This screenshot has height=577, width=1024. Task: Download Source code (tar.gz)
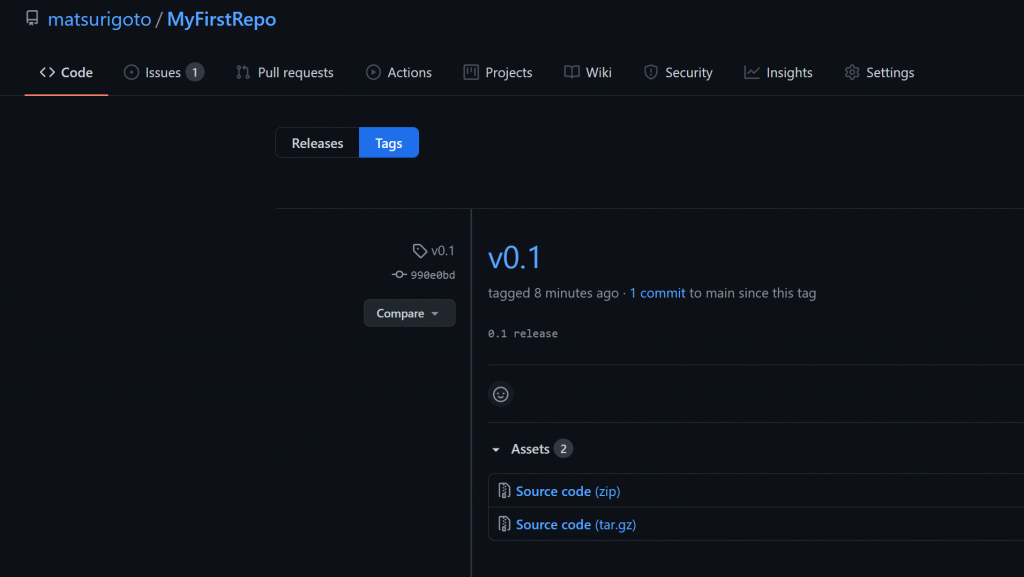coord(575,525)
